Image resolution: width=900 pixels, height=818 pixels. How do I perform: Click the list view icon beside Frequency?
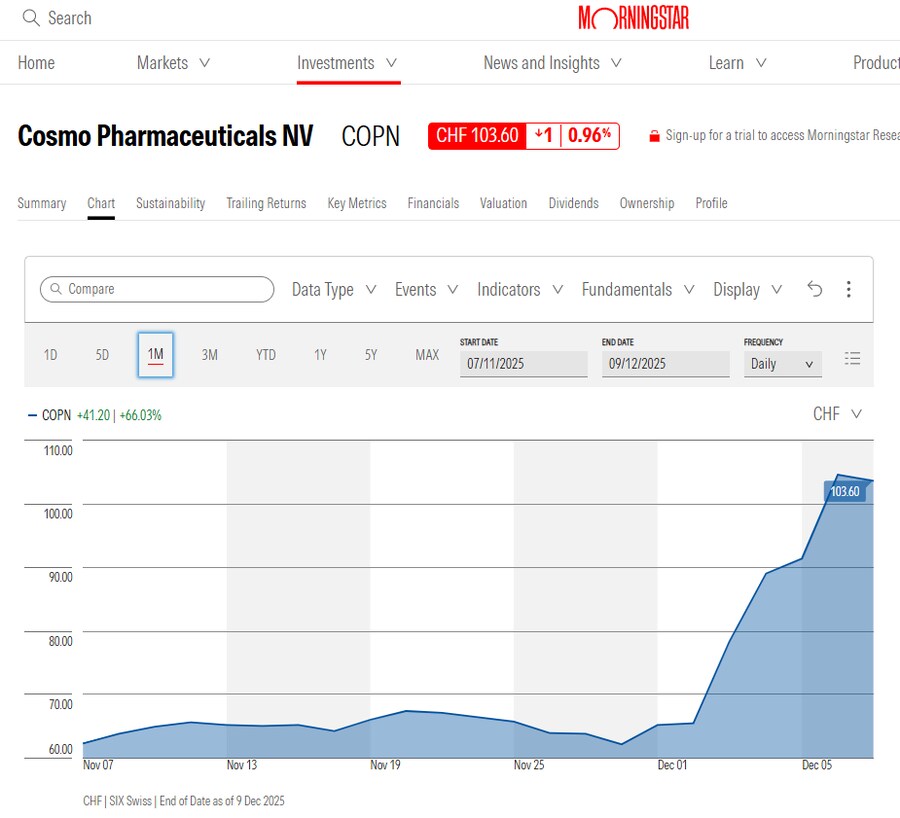coord(852,358)
